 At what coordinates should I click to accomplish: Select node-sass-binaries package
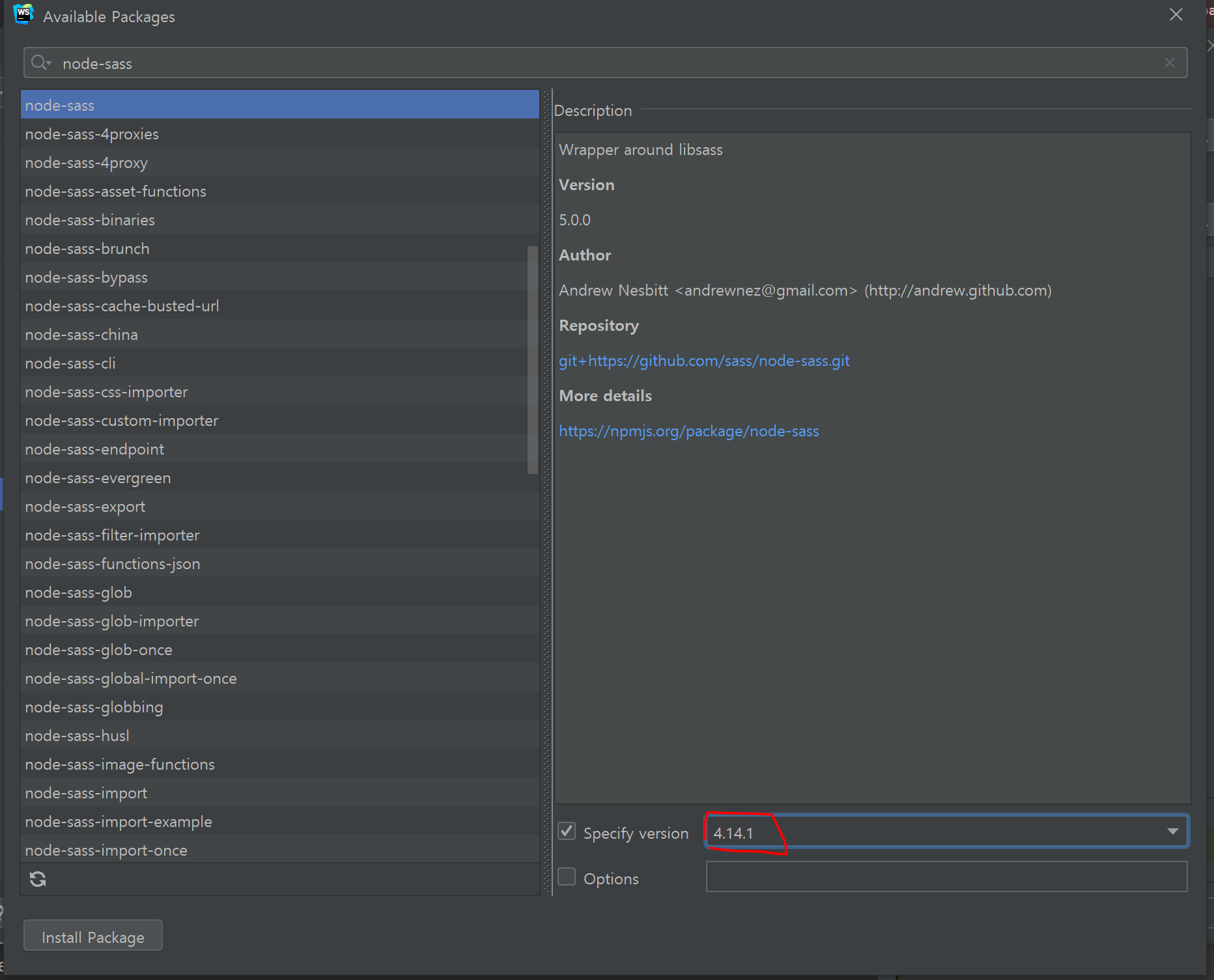[280, 219]
